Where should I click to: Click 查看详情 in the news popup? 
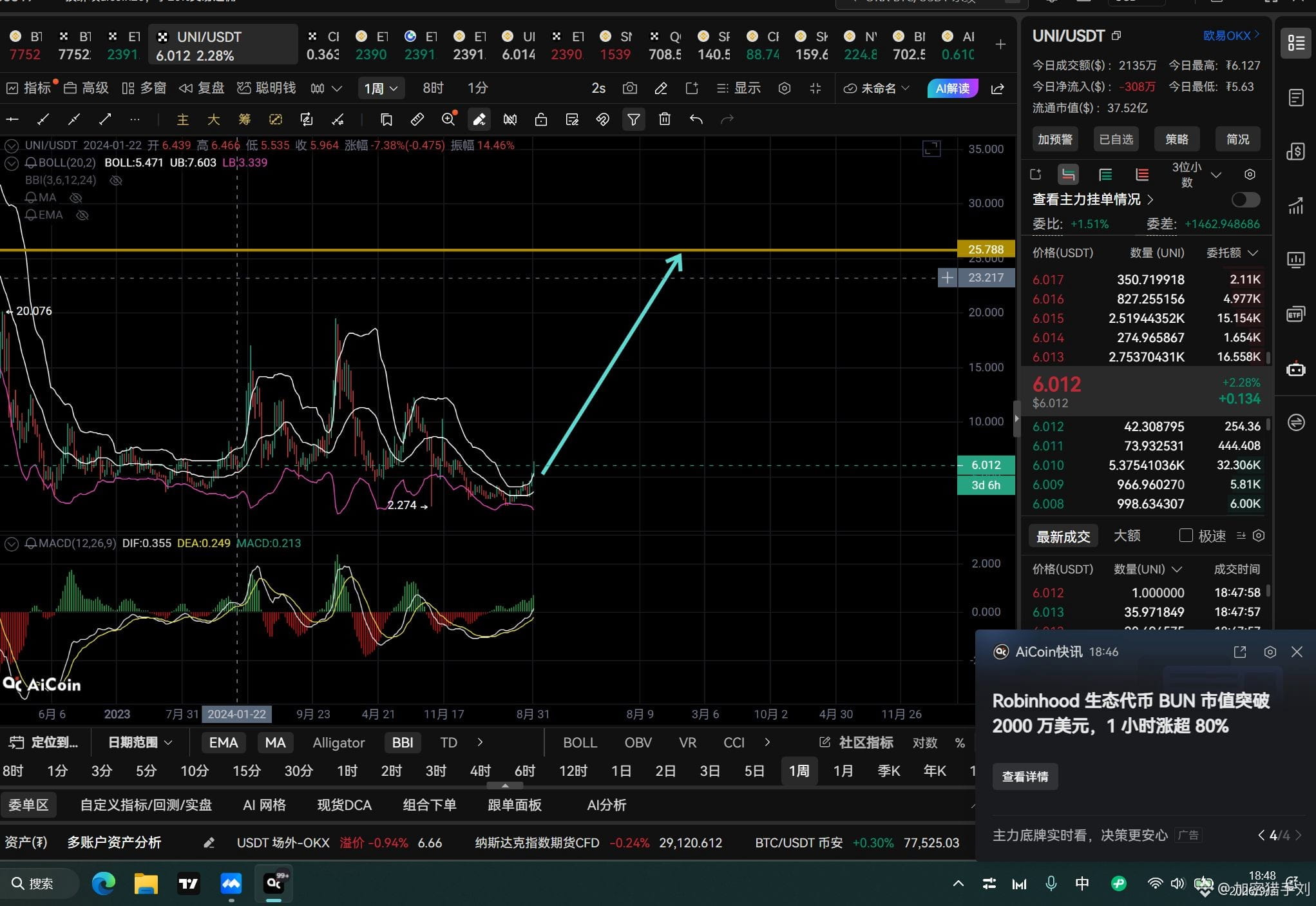coord(1025,776)
